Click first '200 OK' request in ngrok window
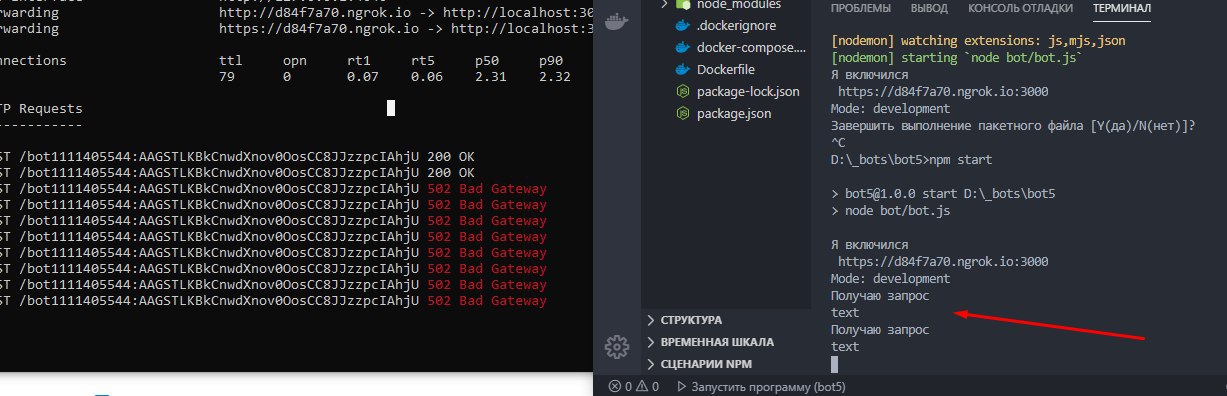 tap(451, 157)
